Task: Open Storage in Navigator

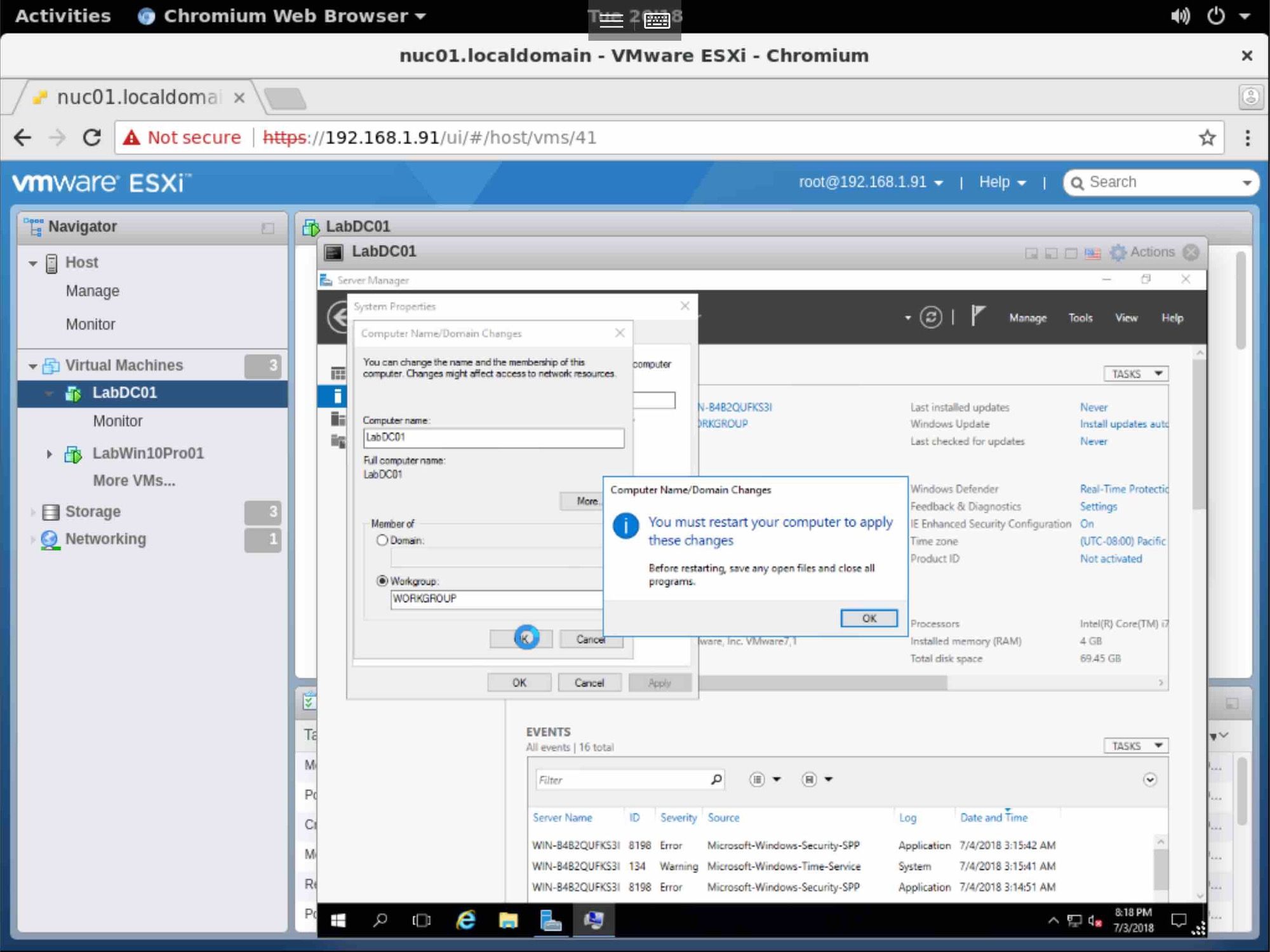Action: click(x=93, y=512)
